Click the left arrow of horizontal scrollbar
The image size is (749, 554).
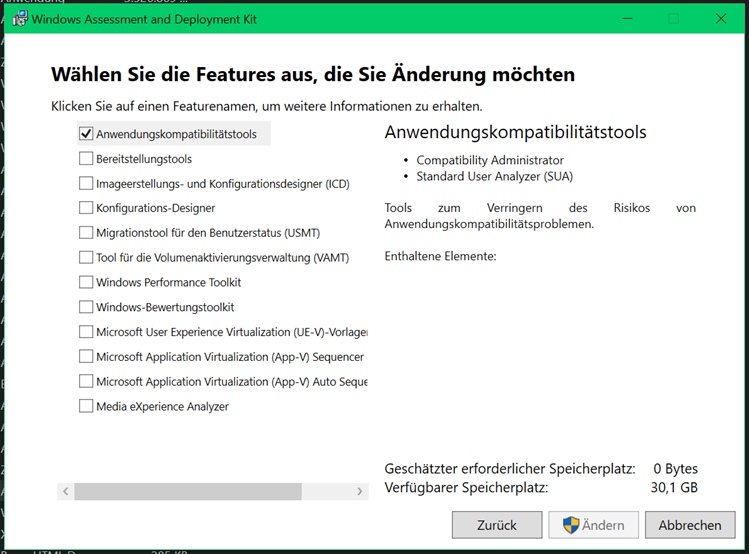click(x=66, y=491)
